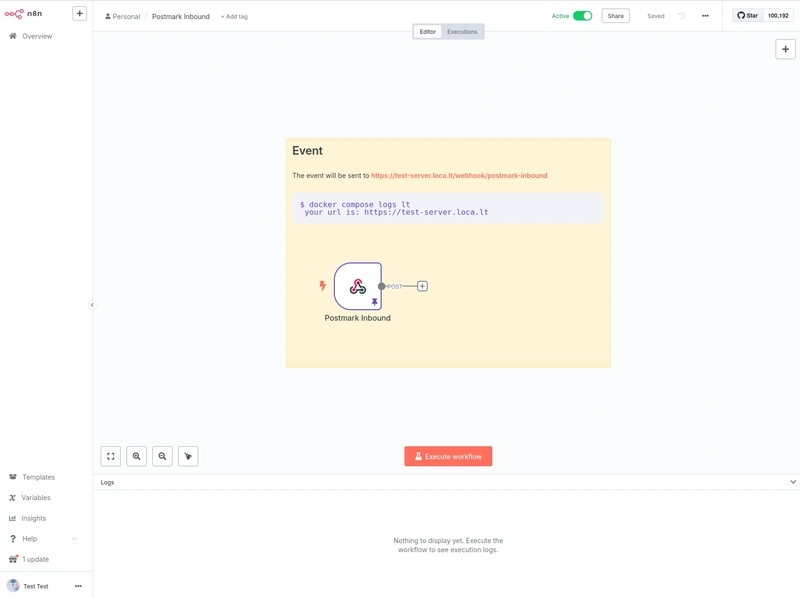Click the Saved status text
This screenshot has width=800, height=598.
[656, 16]
